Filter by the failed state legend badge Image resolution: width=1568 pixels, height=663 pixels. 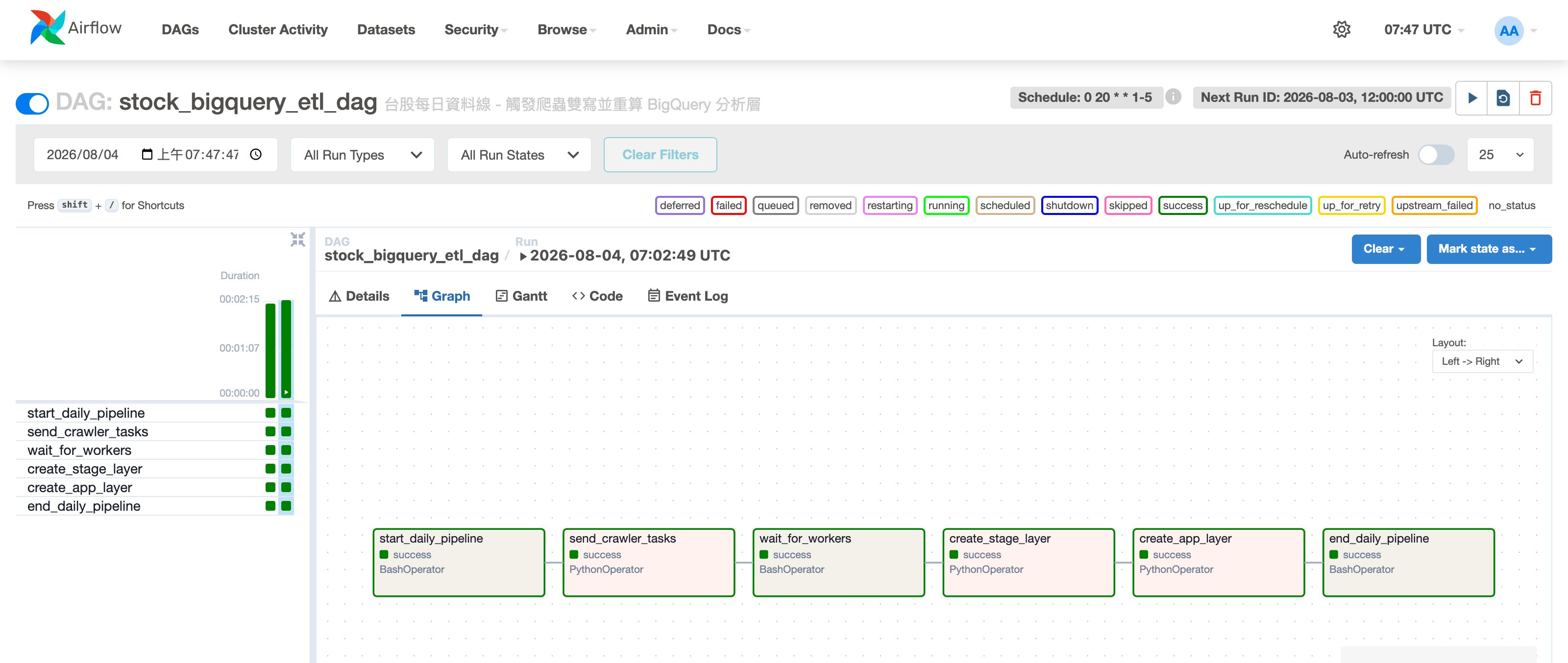[729, 206]
